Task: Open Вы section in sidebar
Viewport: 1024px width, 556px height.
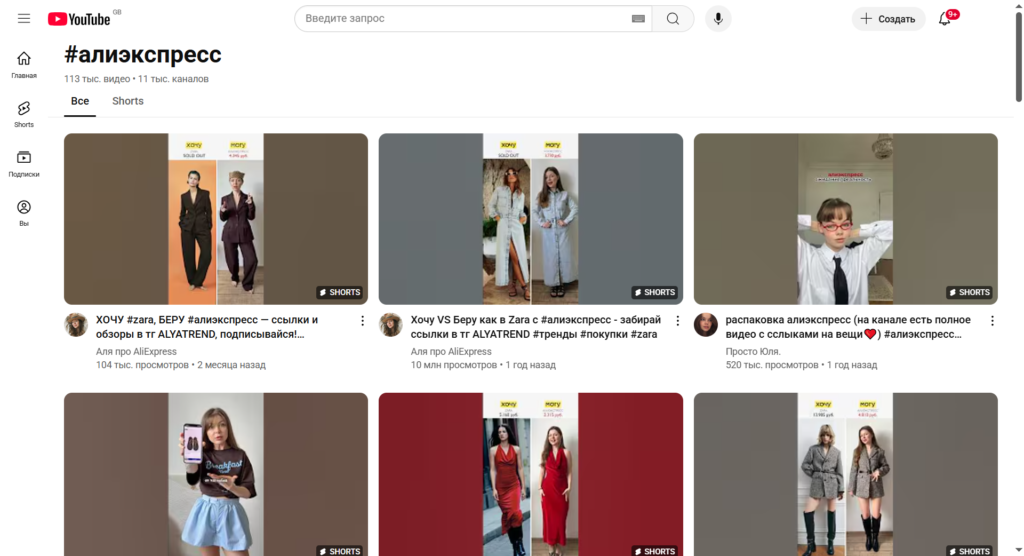Action: (24, 213)
